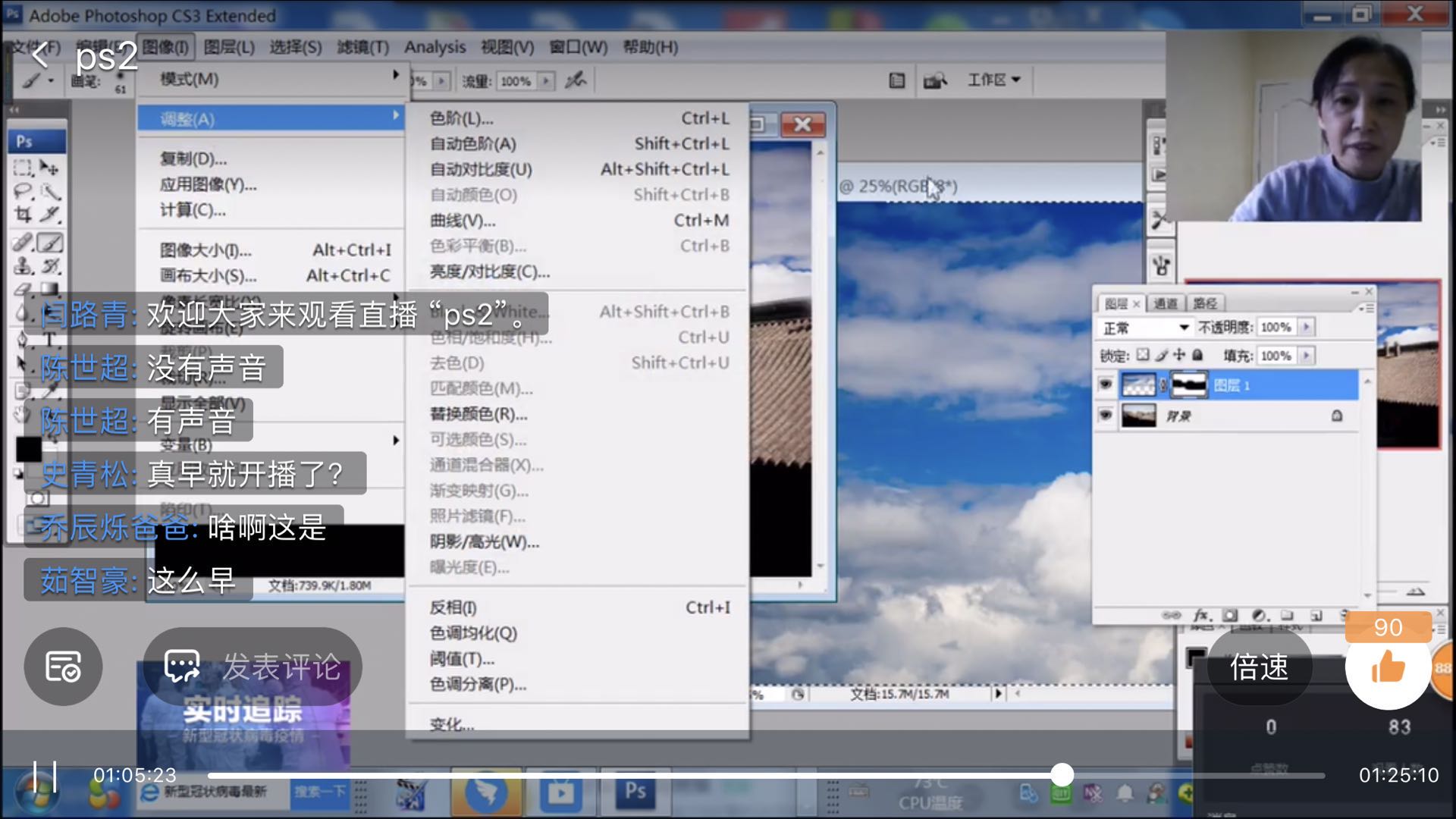Image resolution: width=1456 pixels, height=819 pixels.
Task: Click the video progress slider knob
Action: coord(1062,774)
